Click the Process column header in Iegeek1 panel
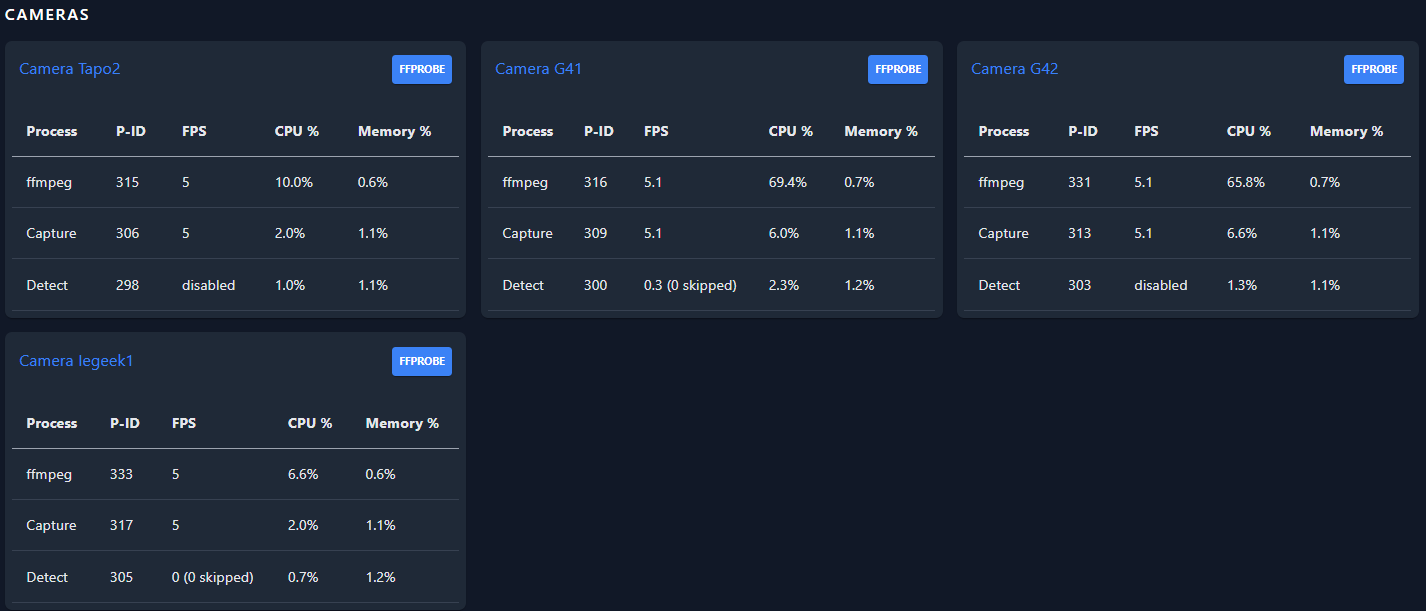Image resolution: width=1426 pixels, height=611 pixels. pos(51,423)
